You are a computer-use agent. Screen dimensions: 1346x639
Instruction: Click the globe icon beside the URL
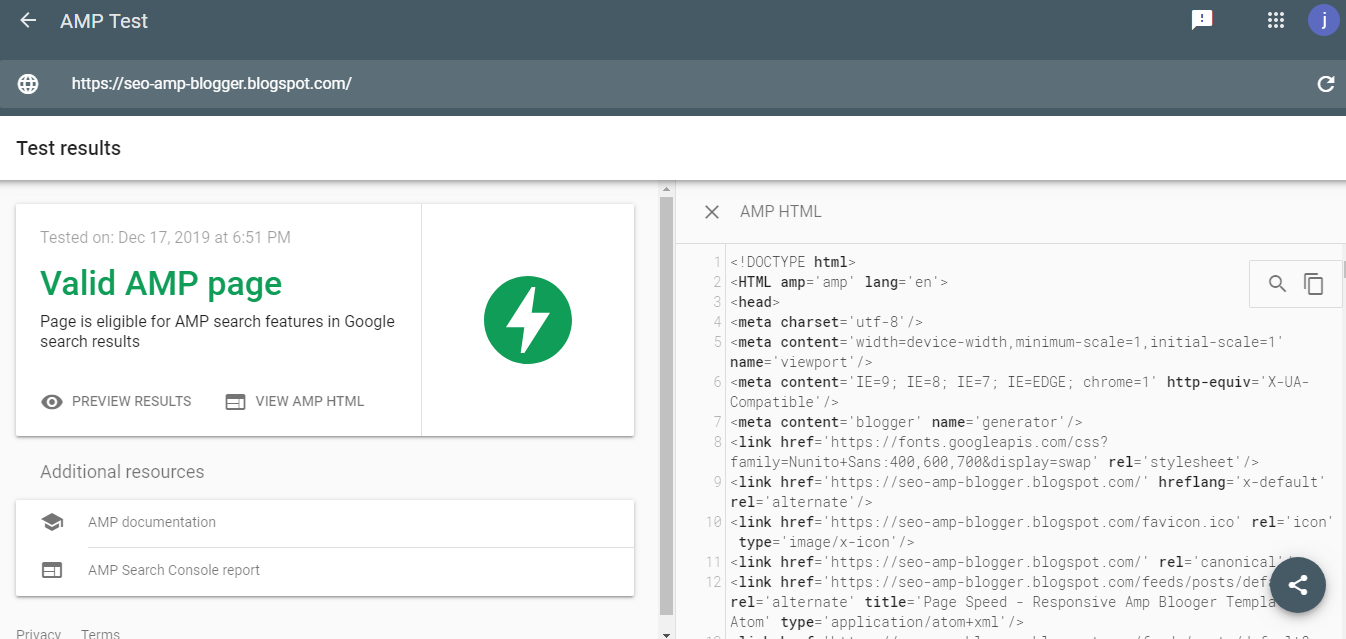pos(27,83)
